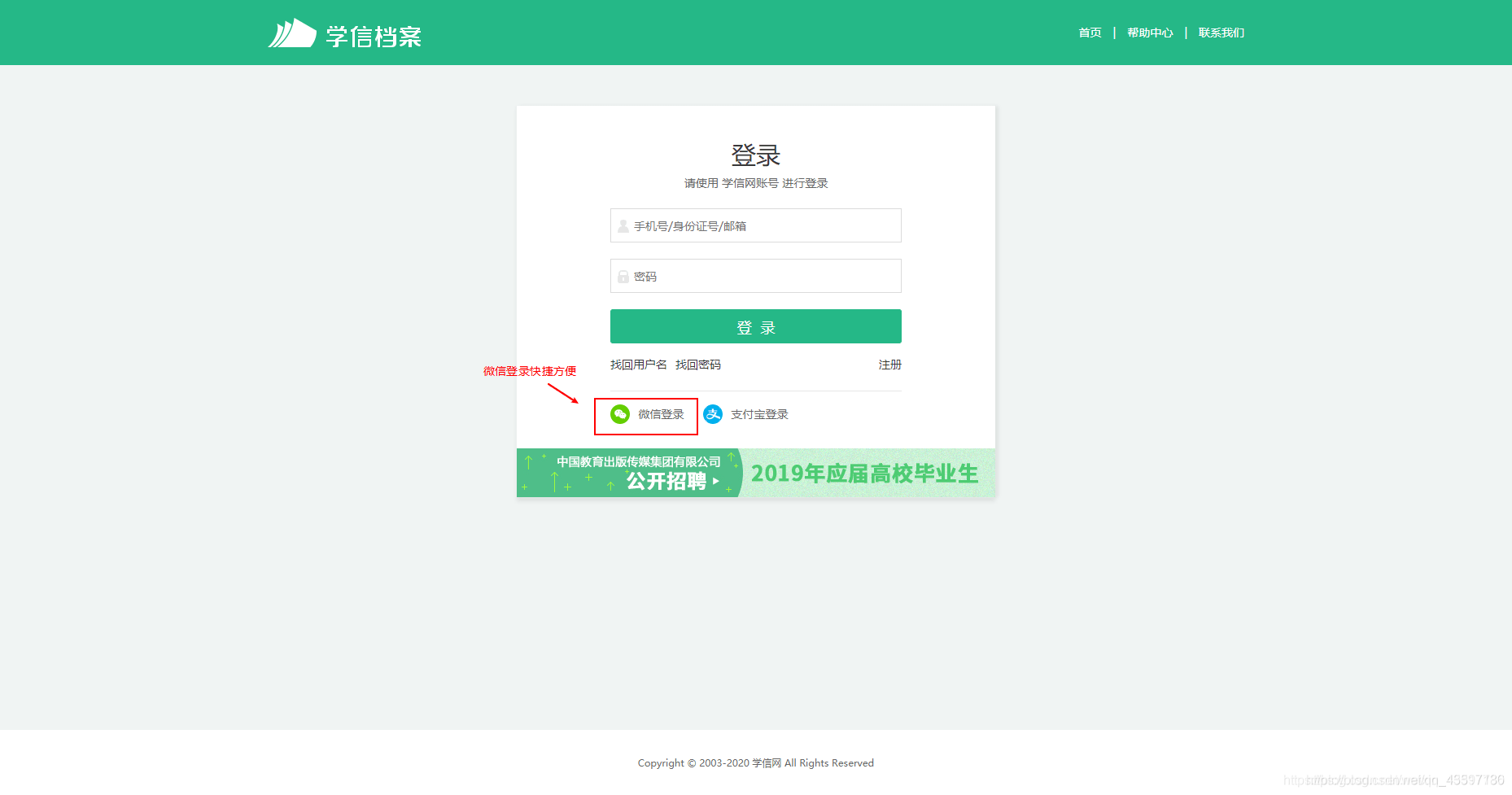Click the 2019年应届高校毕业生 recruitment banner
The height and width of the screenshot is (795, 1512).
point(864,474)
